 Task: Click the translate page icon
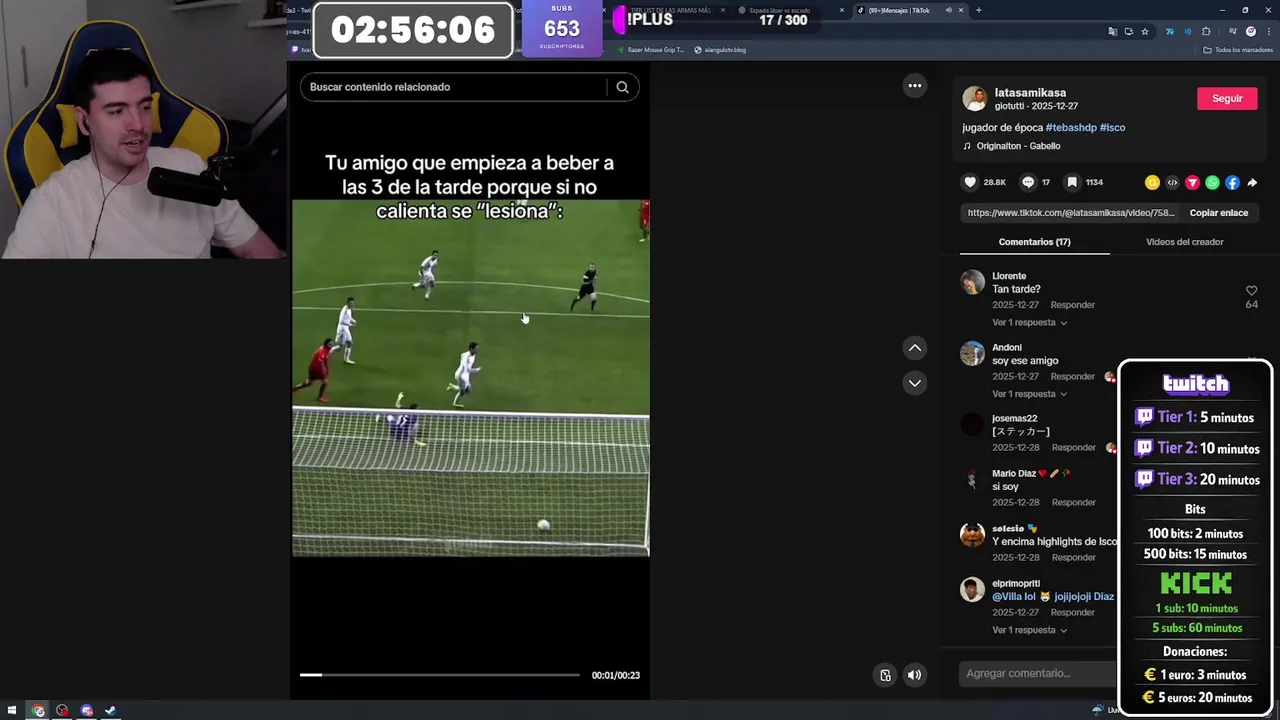tap(1113, 31)
